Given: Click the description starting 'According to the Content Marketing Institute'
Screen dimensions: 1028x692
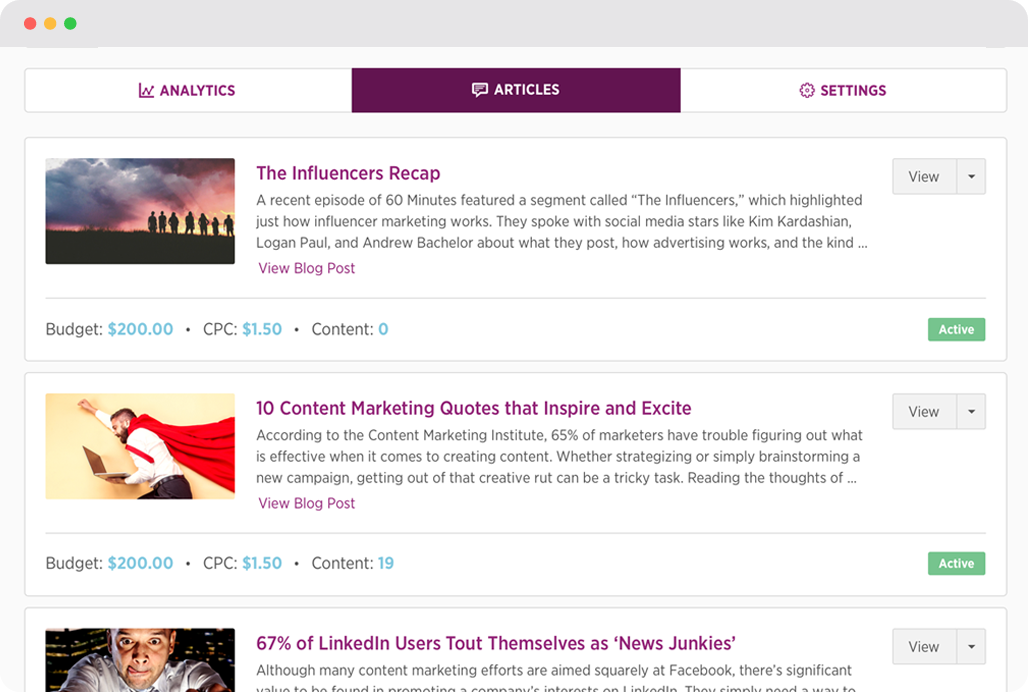Looking at the screenshot, I should pyautogui.click(x=559, y=457).
